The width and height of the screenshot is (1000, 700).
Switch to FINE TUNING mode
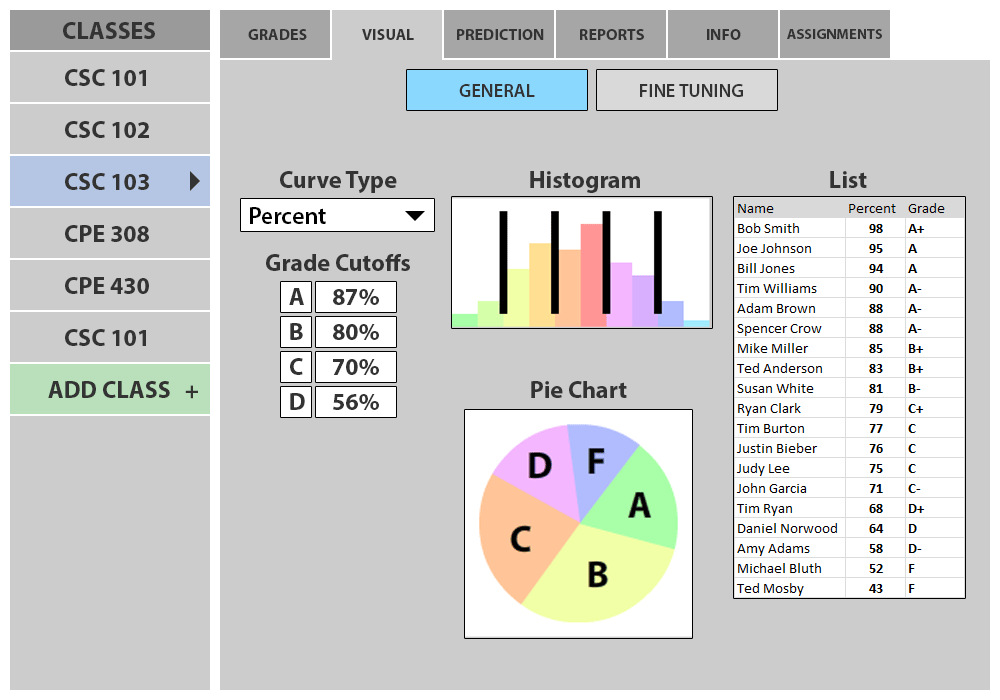687,90
